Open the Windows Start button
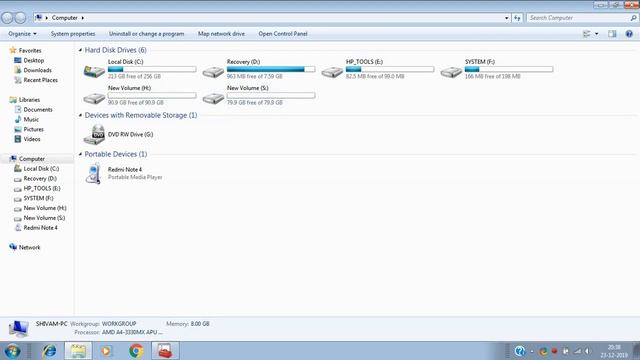 pyautogui.click(x=12, y=351)
